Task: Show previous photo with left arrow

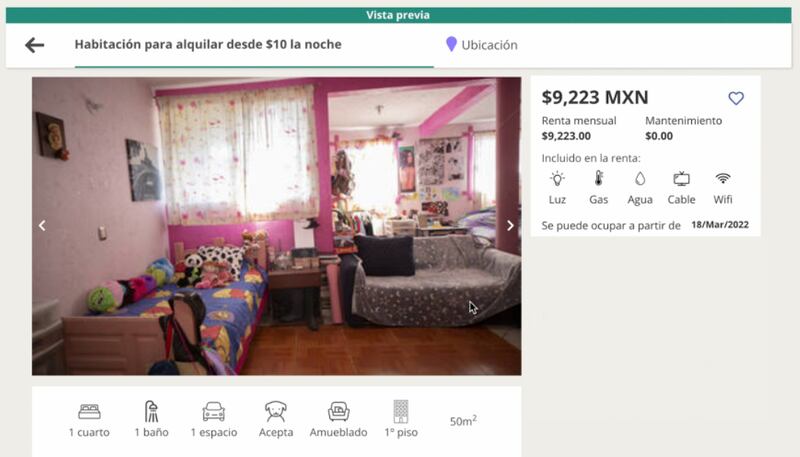Action: coord(42,225)
